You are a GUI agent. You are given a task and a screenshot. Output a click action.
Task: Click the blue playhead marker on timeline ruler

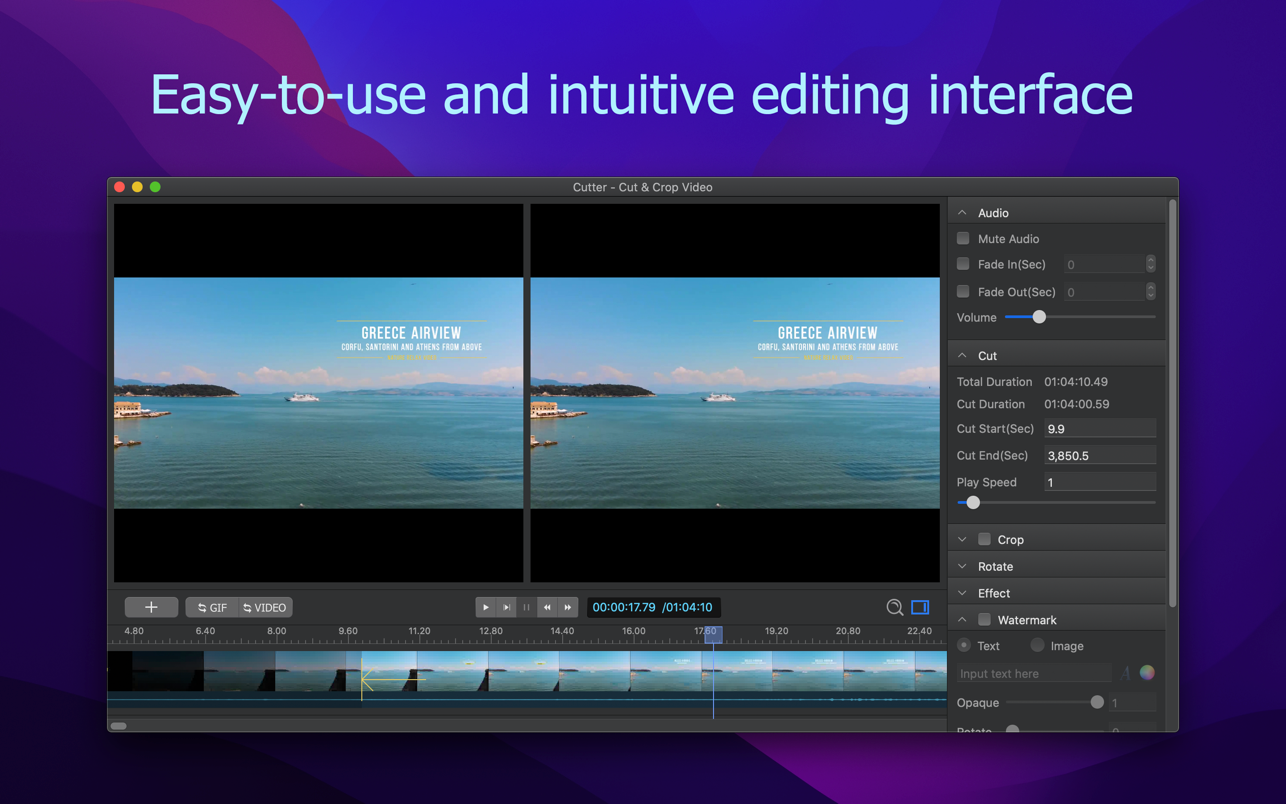(x=713, y=634)
